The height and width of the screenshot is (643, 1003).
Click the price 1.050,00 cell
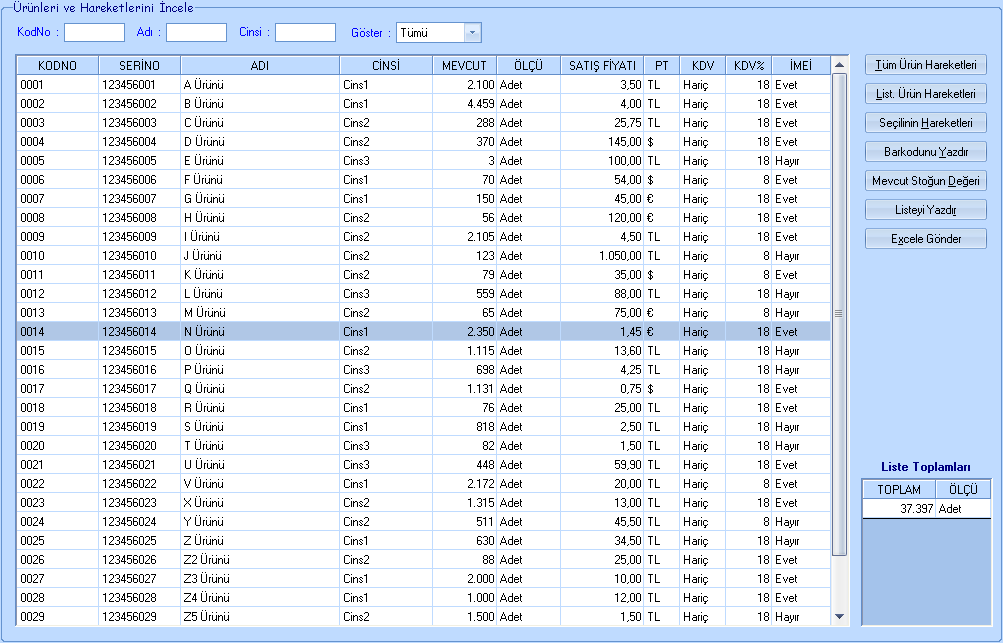pos(602,256)
